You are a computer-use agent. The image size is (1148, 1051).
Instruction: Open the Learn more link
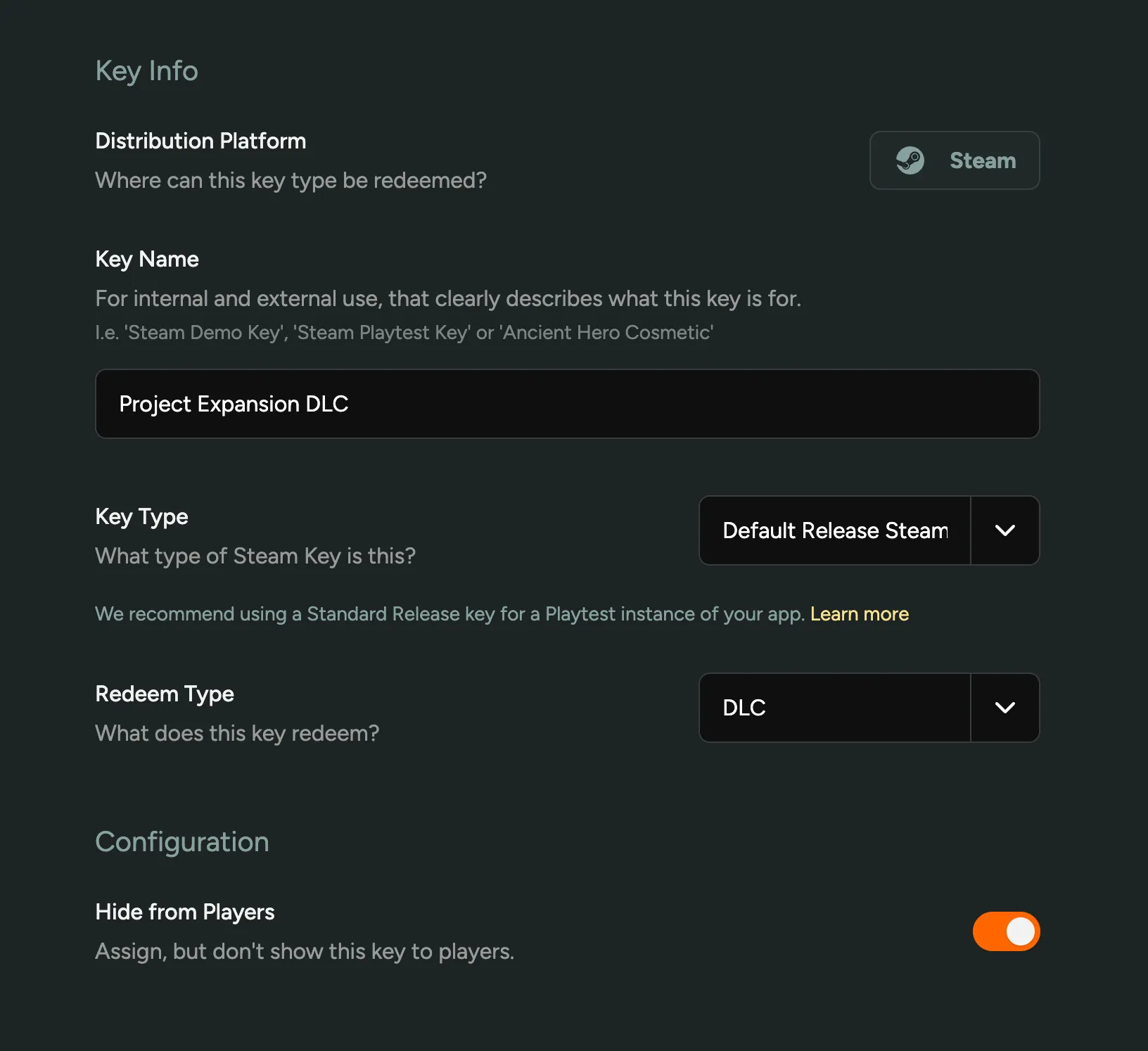(859, 613)
